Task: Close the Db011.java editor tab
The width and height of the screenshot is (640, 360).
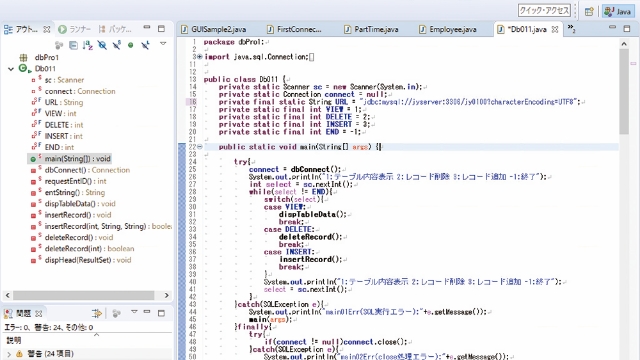Action: pyautogui.click(x=555, y=29)
